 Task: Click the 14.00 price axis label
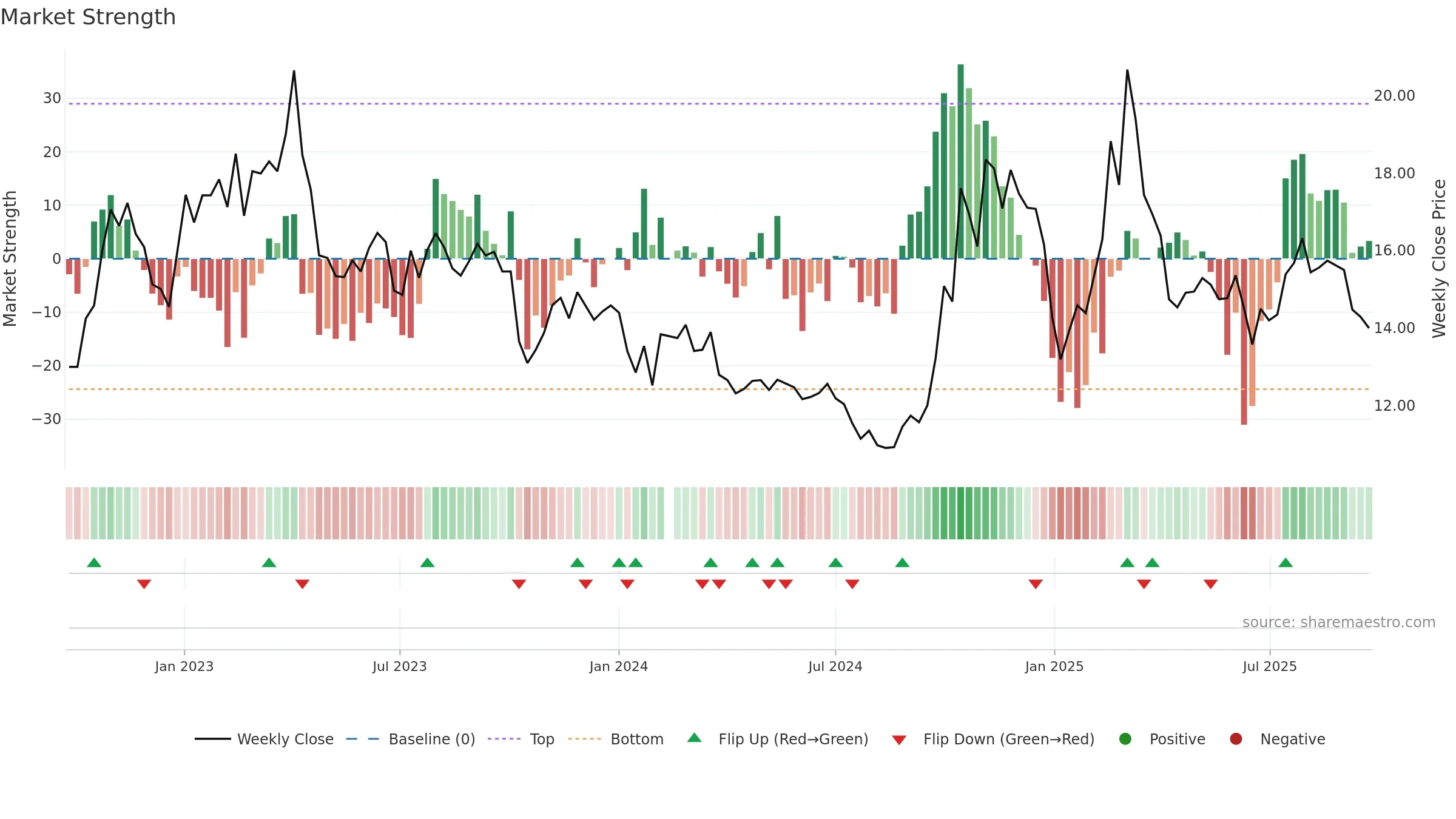pos(1394,328)
